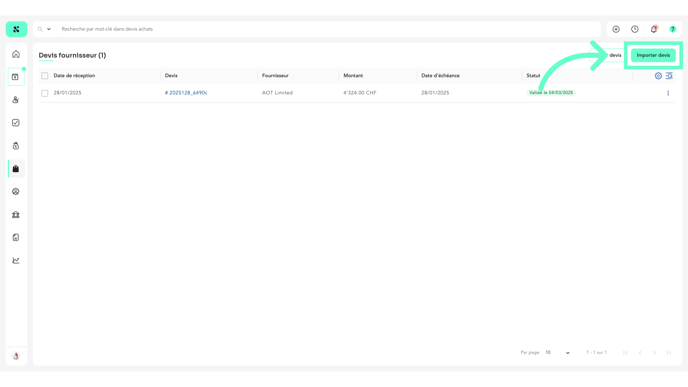Screen dimensions: 688x387
Task: Sort by Date de réception column header
Action: [74, 75]
